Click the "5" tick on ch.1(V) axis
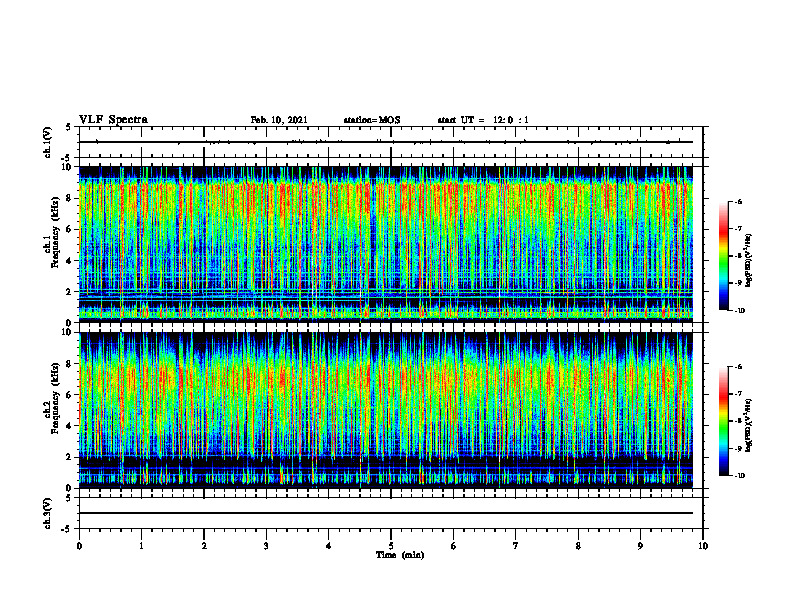Screen dimensions: 792x612 click(69, 127)
